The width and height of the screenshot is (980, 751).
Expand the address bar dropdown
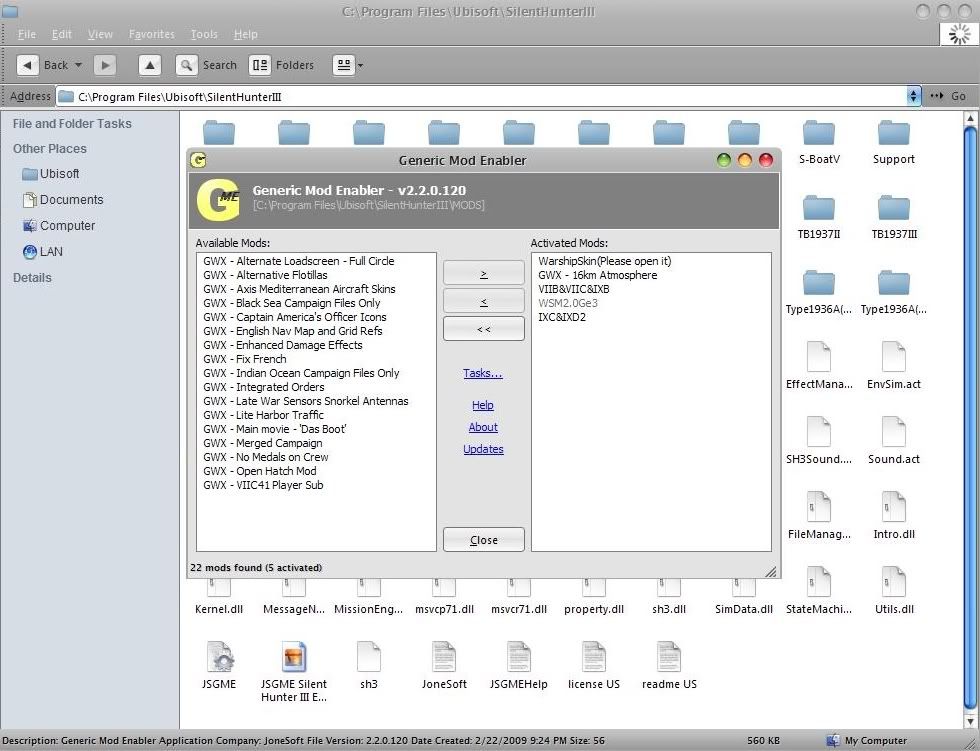point(914,96)
